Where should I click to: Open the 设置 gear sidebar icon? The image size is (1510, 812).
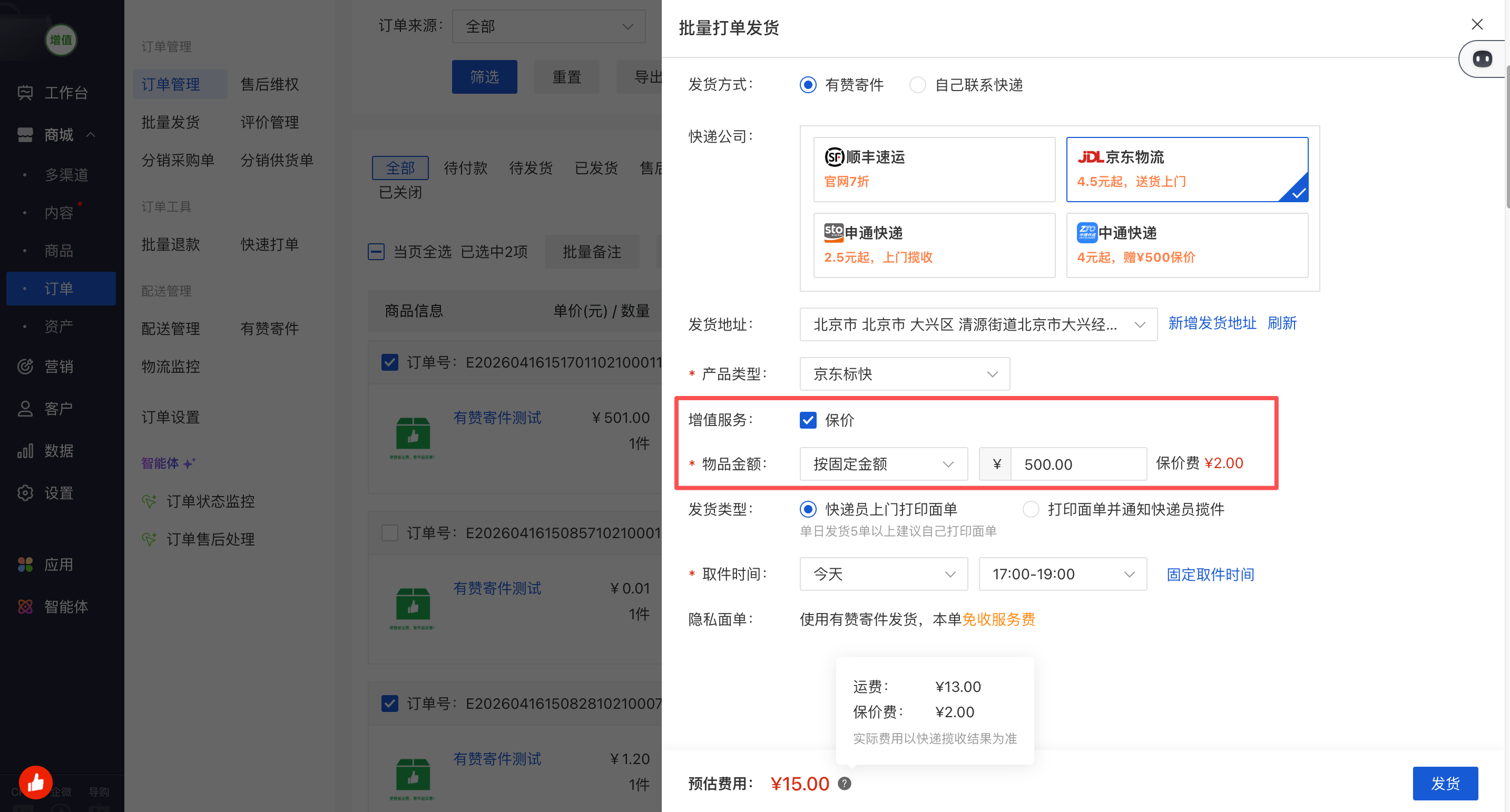click(x=25, y=493)
